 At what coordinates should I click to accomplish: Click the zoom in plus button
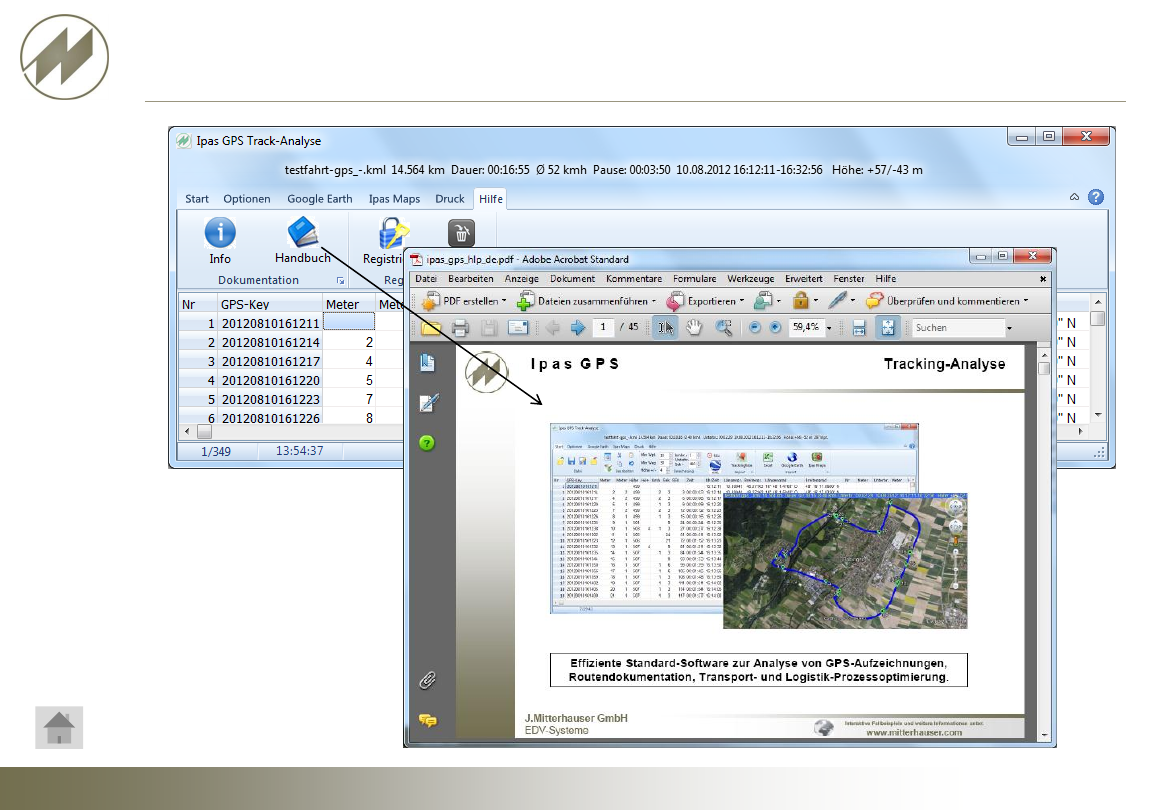(775, 327)
